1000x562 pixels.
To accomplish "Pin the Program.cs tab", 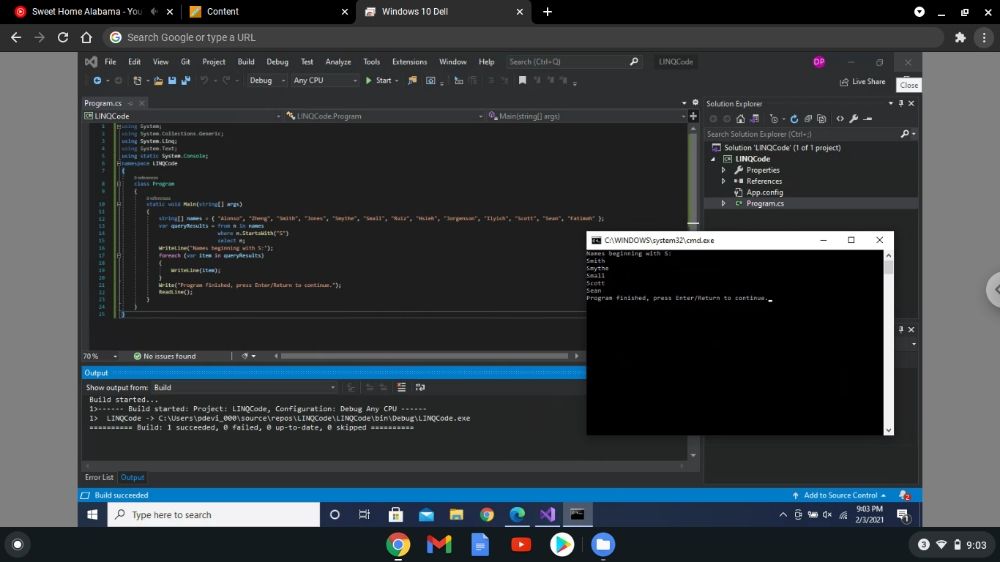I will (130, 103).
